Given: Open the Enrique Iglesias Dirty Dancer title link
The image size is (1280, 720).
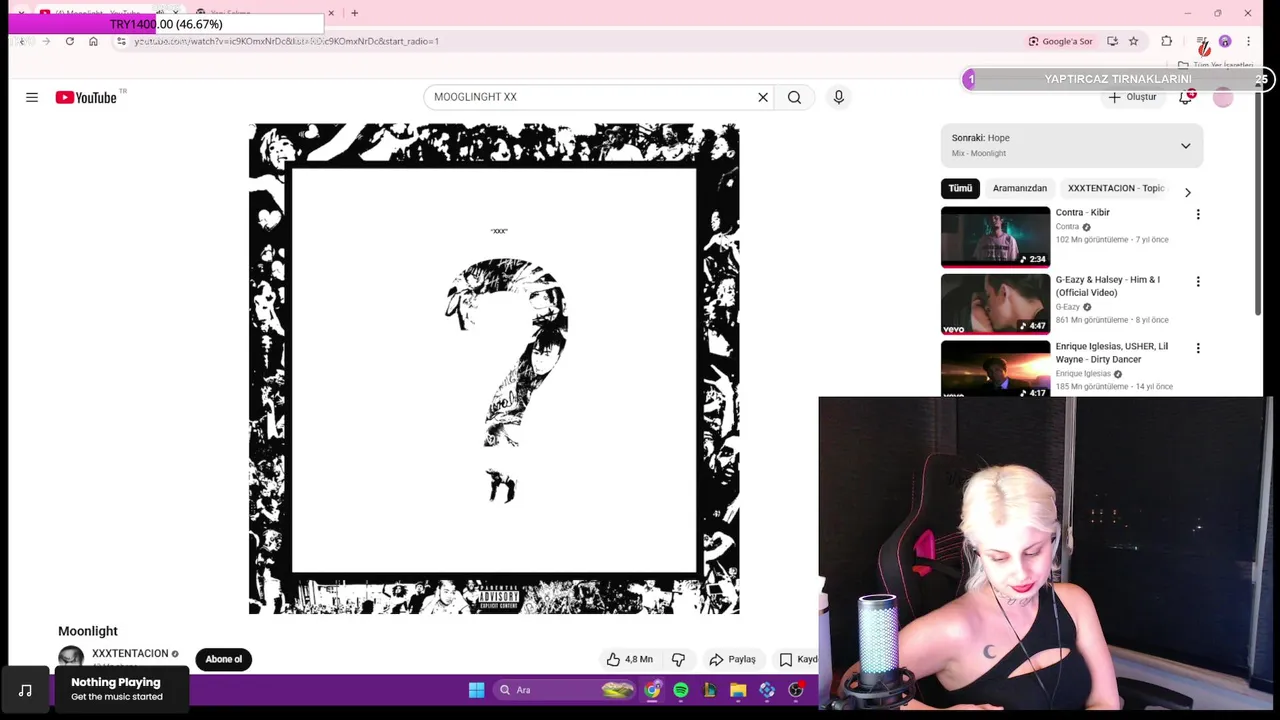Looking at the screenshot, I should tap(1111, 352).
